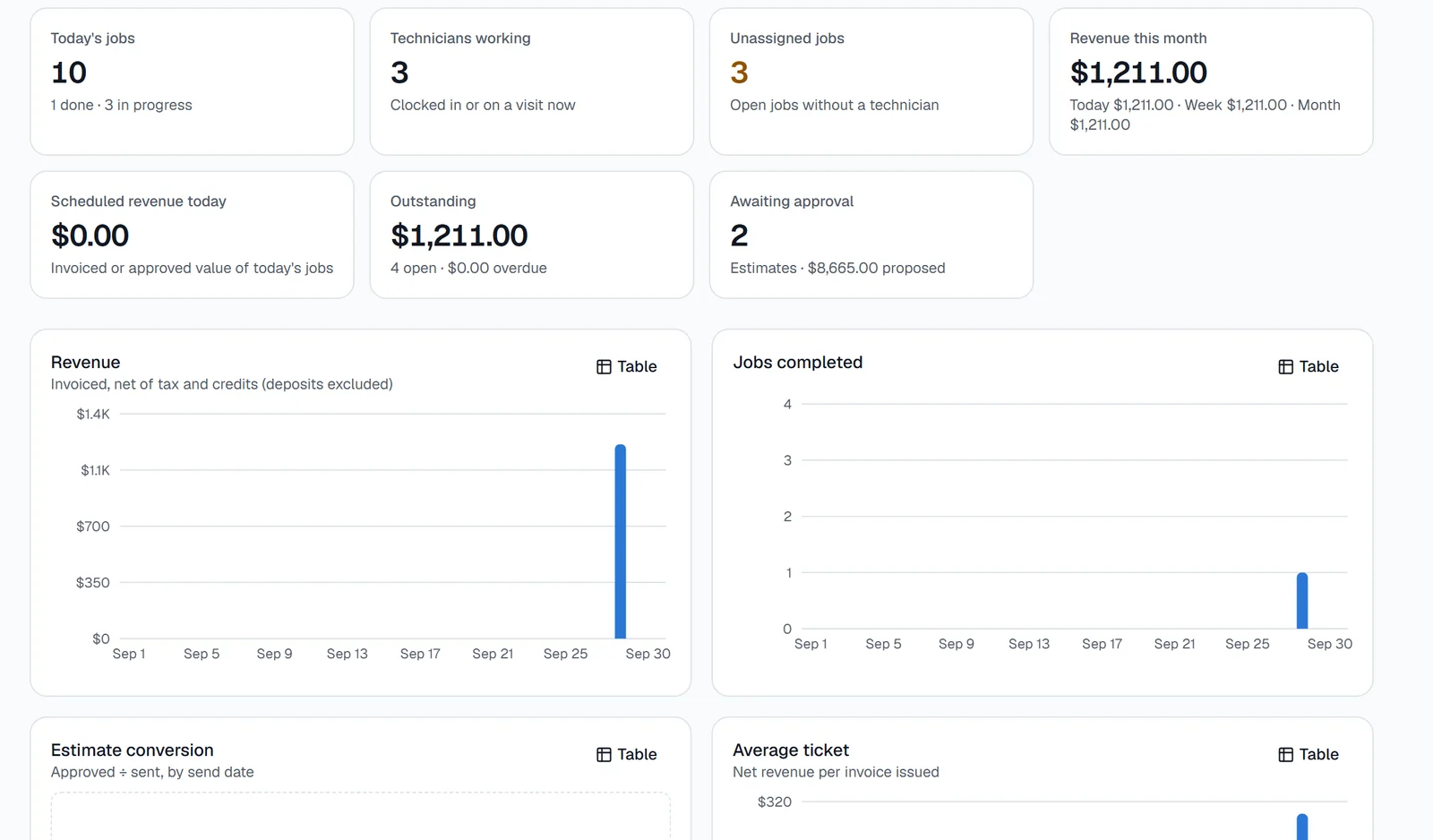Click Sep 21 label on Jobs completed chart

[x=1174, y=644]
